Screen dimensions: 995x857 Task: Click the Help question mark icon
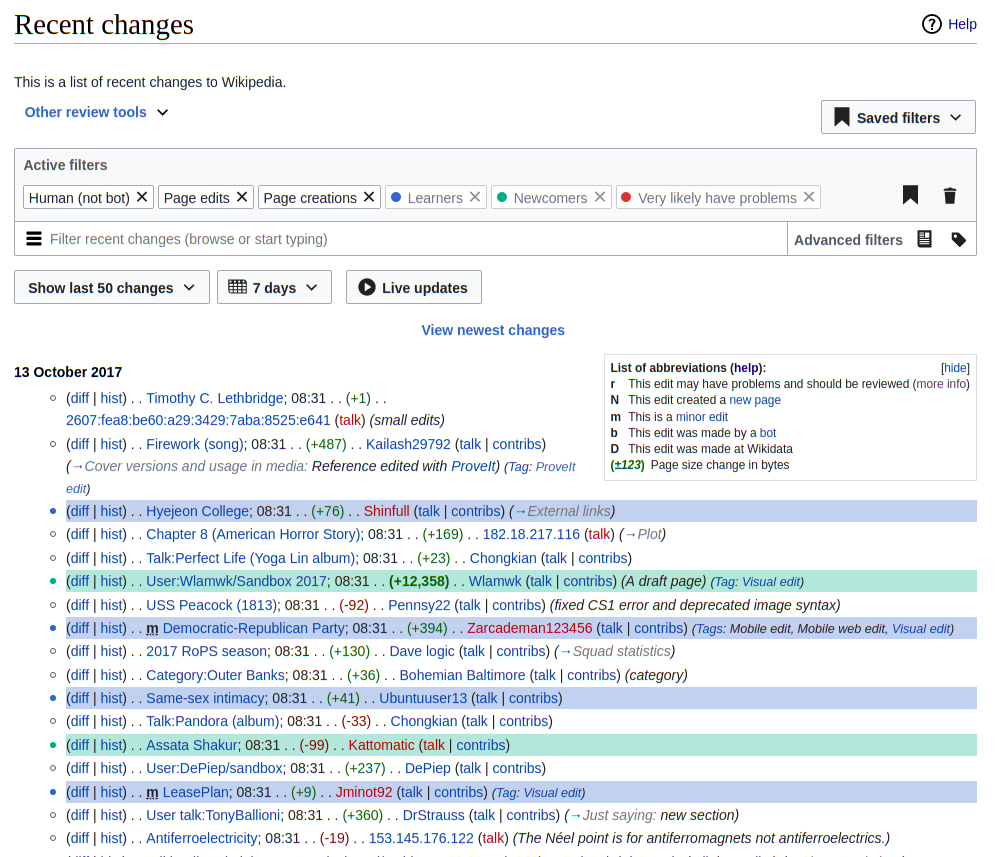point(932,24)
